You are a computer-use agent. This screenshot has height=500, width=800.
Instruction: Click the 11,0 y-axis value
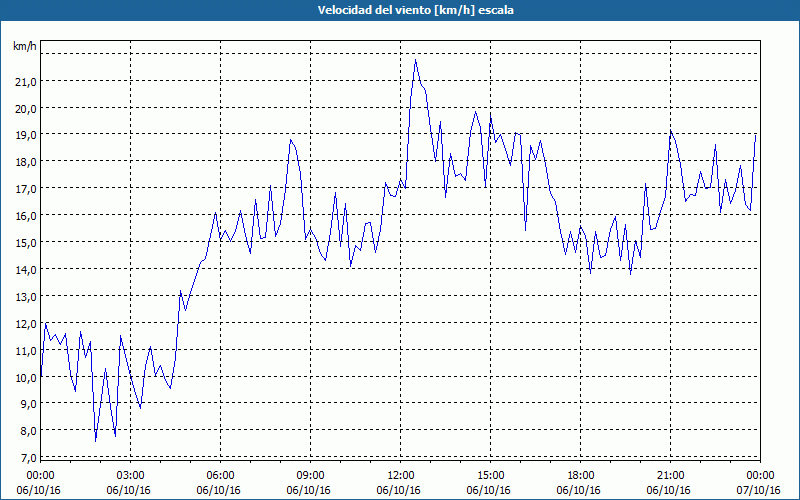26,351
